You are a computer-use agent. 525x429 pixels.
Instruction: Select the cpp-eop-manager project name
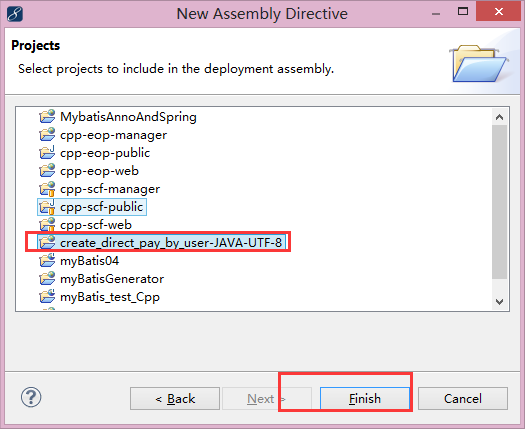click(x=114, y=135)
